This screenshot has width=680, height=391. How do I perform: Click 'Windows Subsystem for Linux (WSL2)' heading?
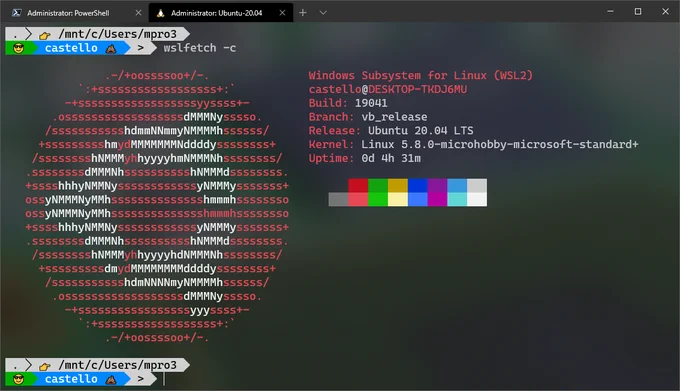(x=421, y=75)
